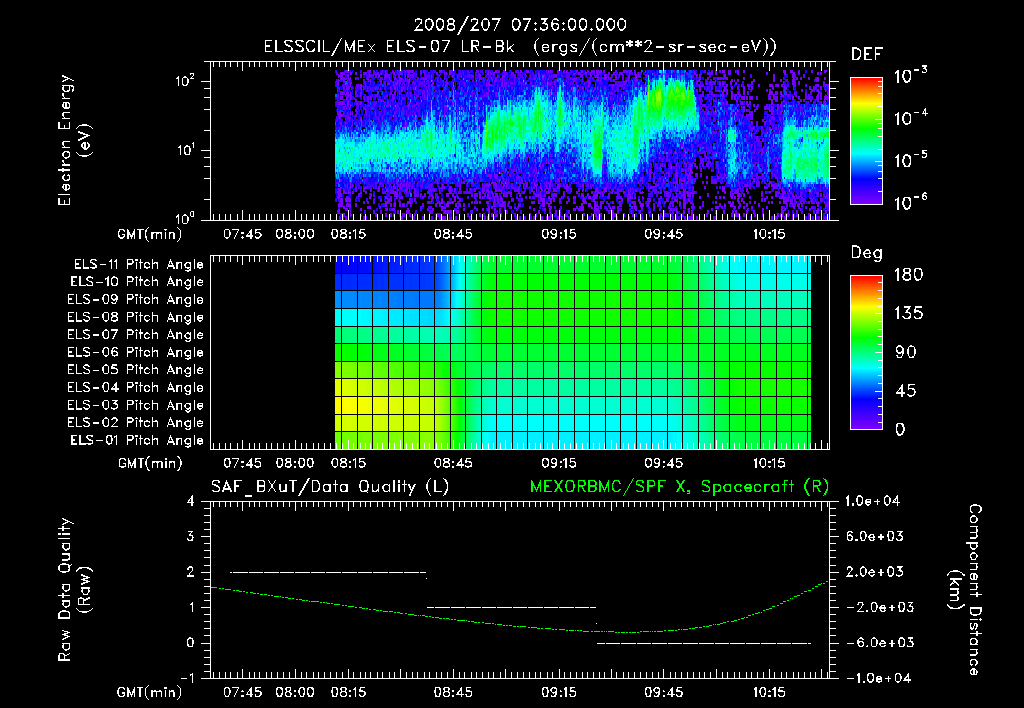This screenshot has height=708, width=1024.
Task: Click the data quality line at level 0
Action: [x=704, y=643]
